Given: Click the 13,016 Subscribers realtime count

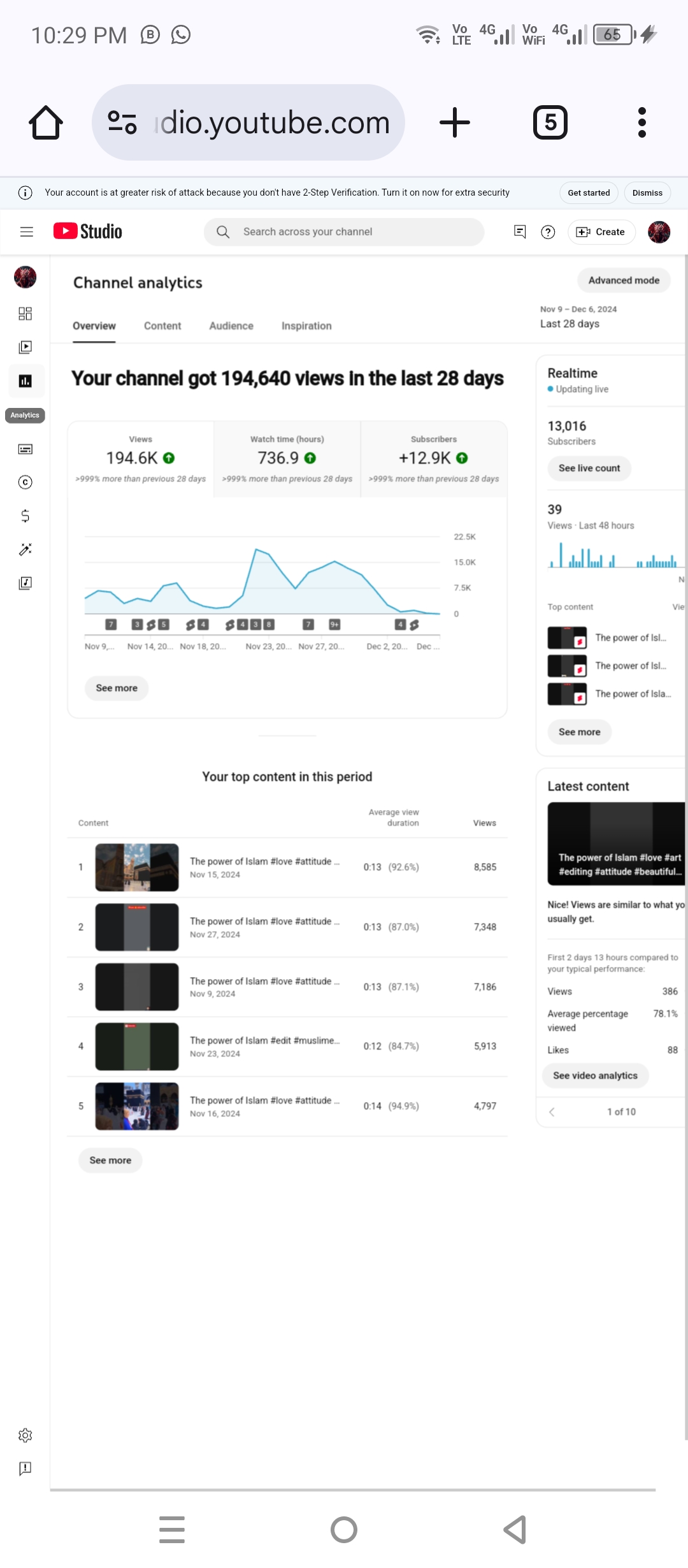Looking at the screenshot, I should coord(567,426).
